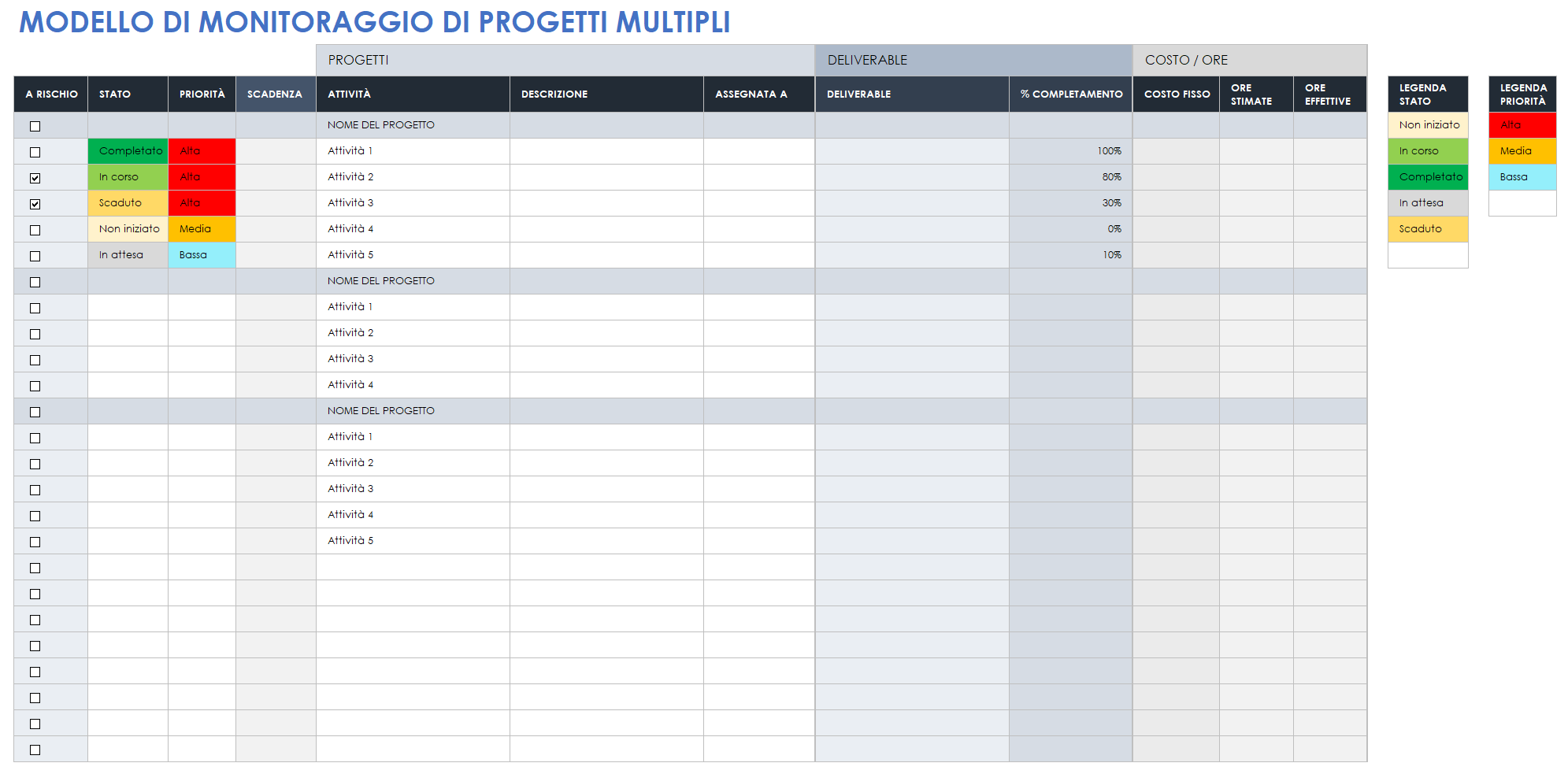Image resolution: width=1568 pixels, height=774 pixels.
Task: Pick the red Alta swatch in the priority legend
Action: pos(1522,125)
